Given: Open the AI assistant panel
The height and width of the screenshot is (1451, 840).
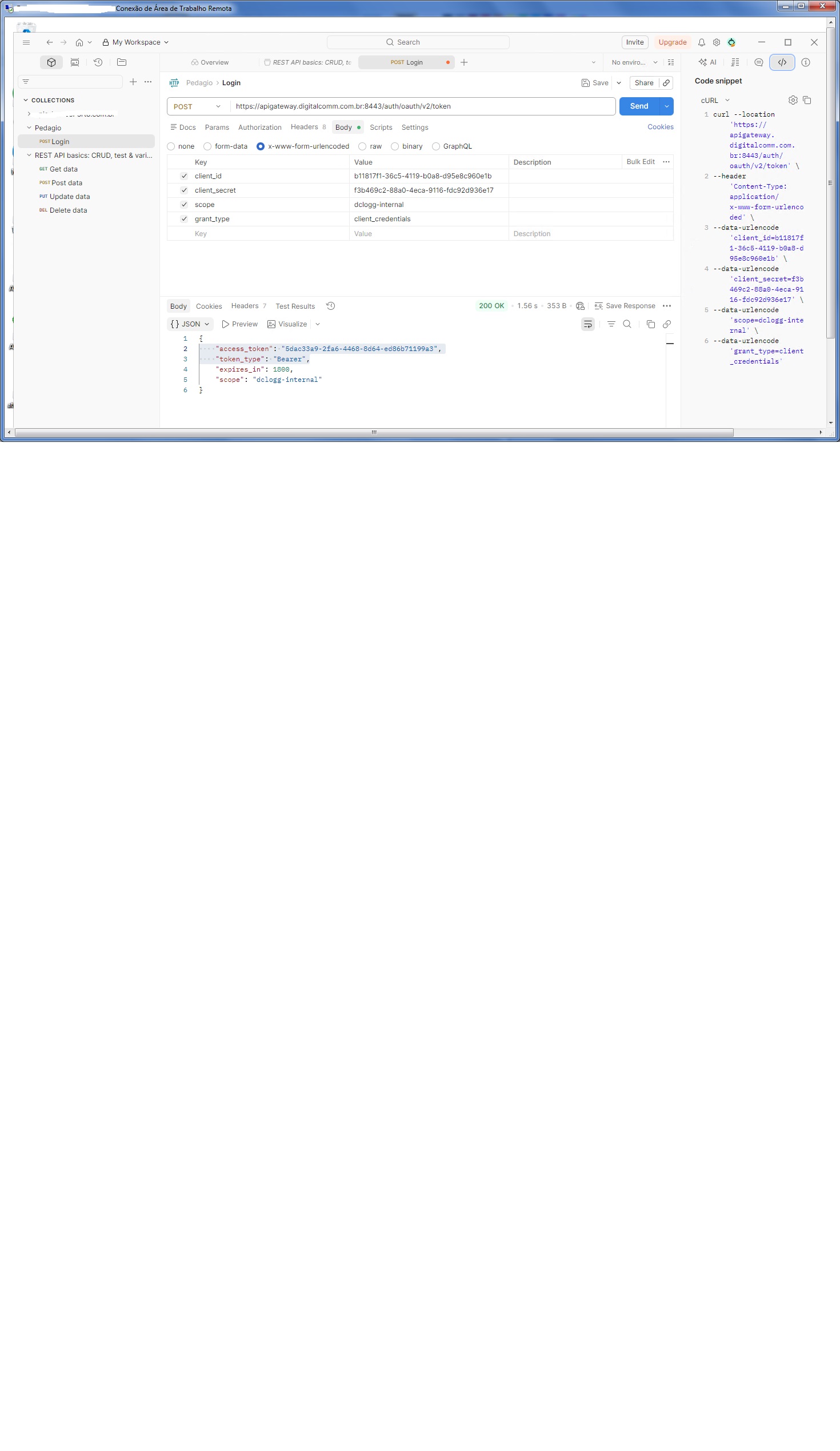Looking at the screenshot, I should (707, 62).
